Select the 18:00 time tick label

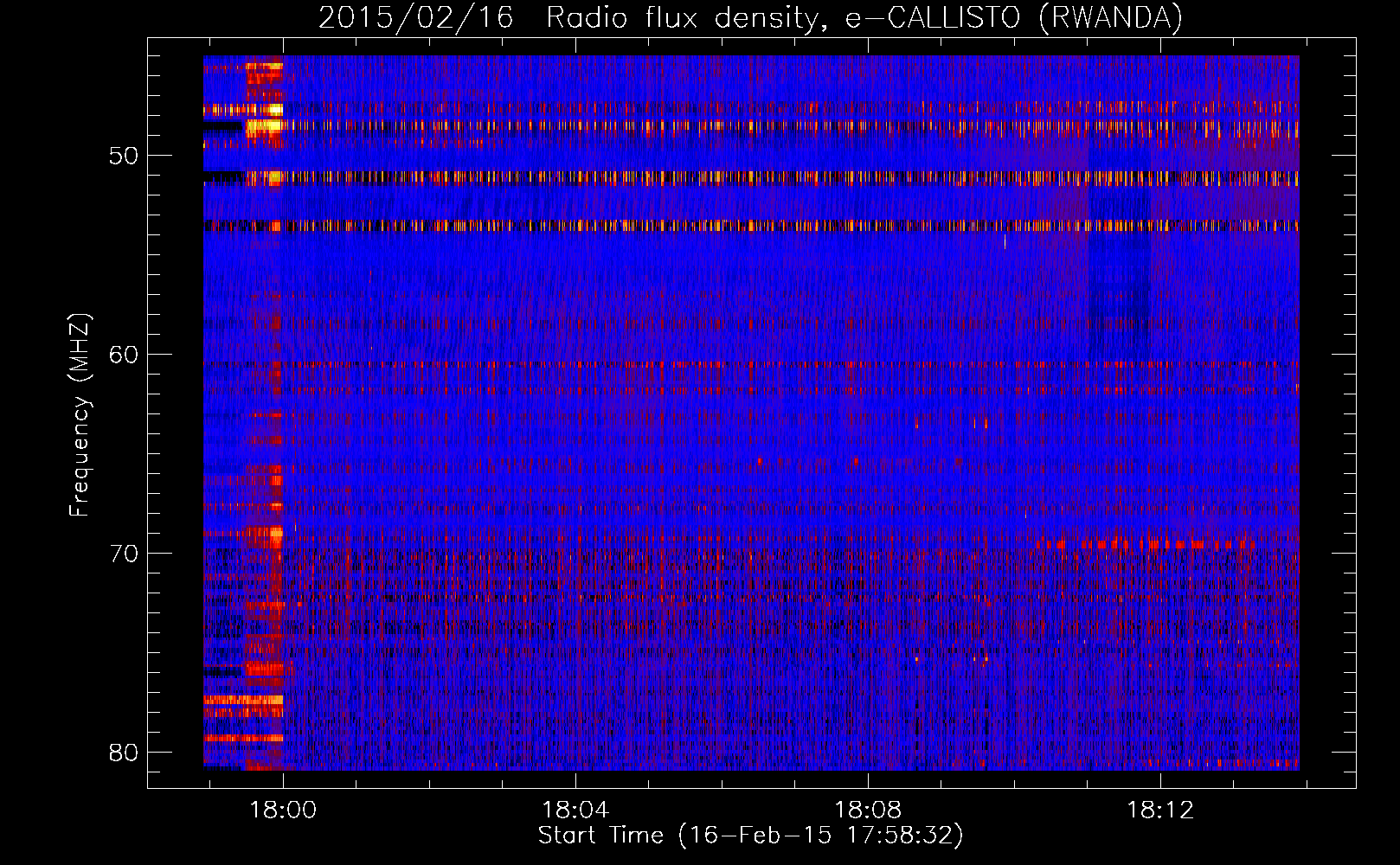(x=283, y=810)
